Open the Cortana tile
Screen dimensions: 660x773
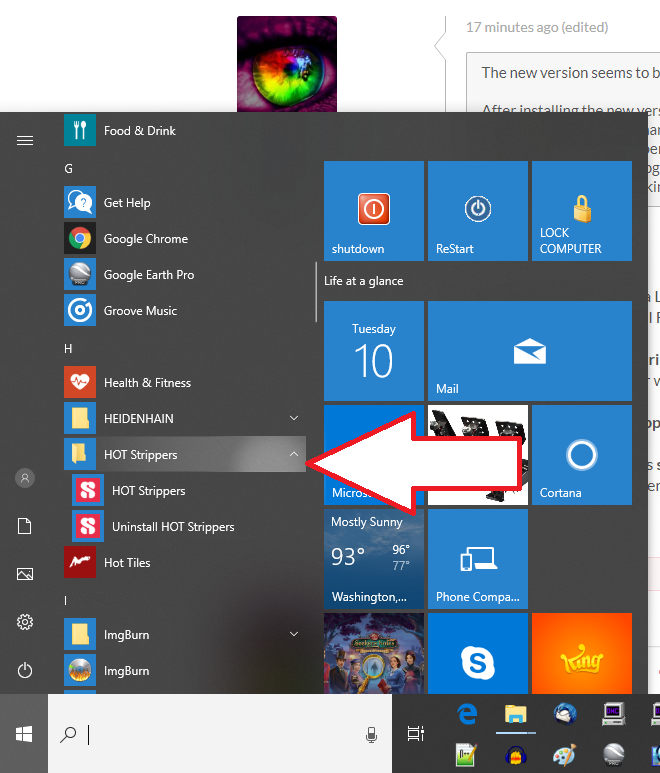pos(582,455)
